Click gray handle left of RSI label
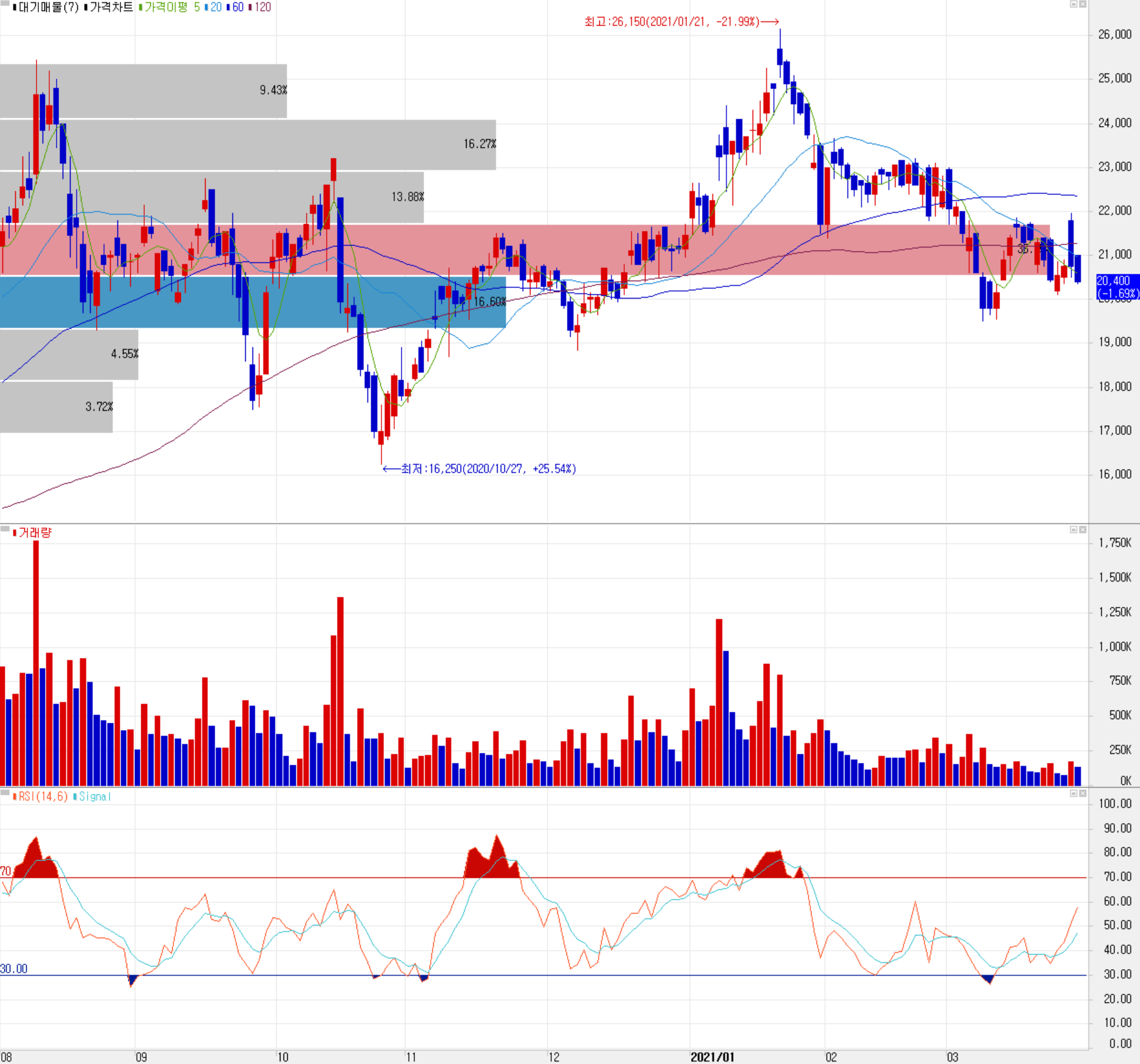 [x=5, y=793]
